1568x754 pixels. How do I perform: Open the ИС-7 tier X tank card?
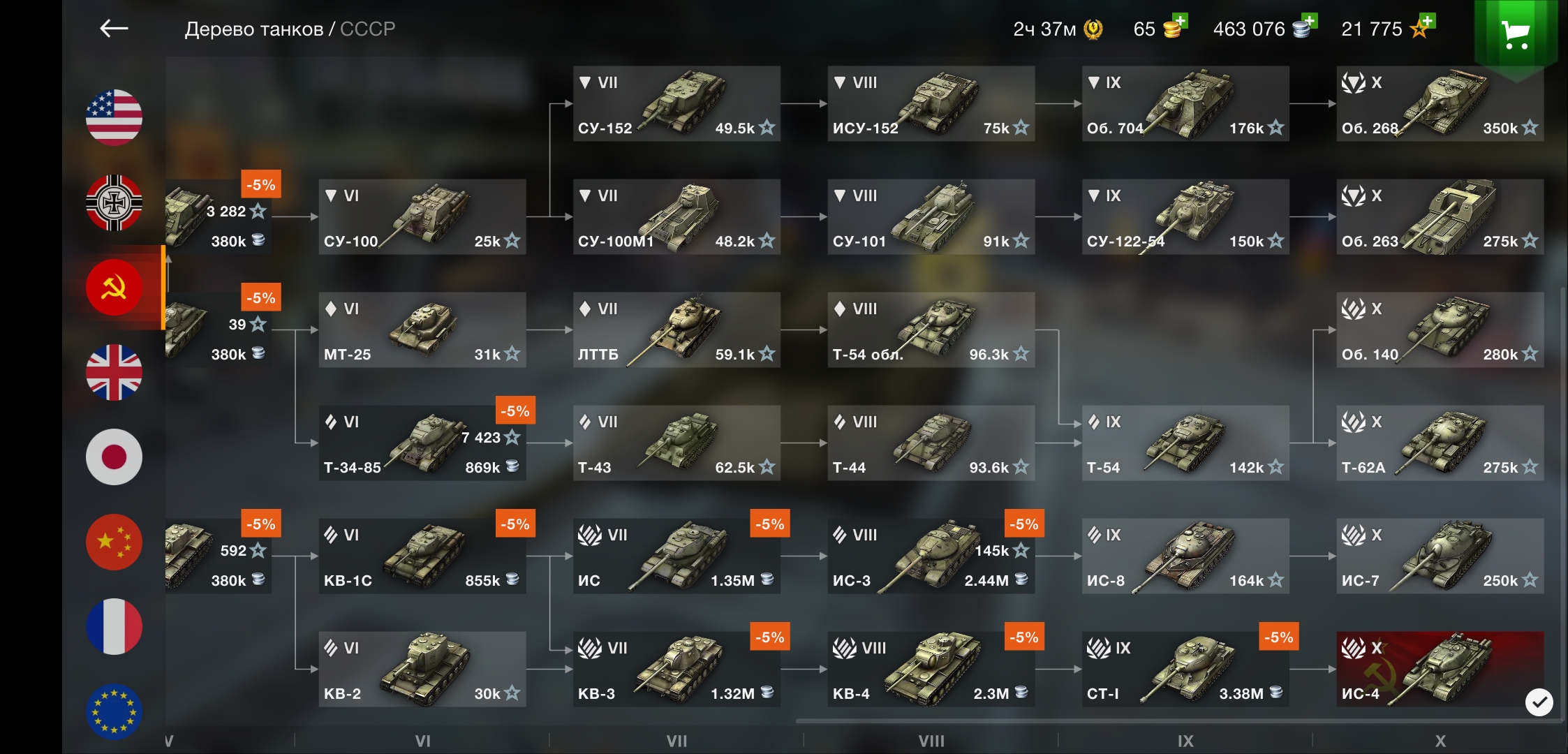pos(1440,556)
